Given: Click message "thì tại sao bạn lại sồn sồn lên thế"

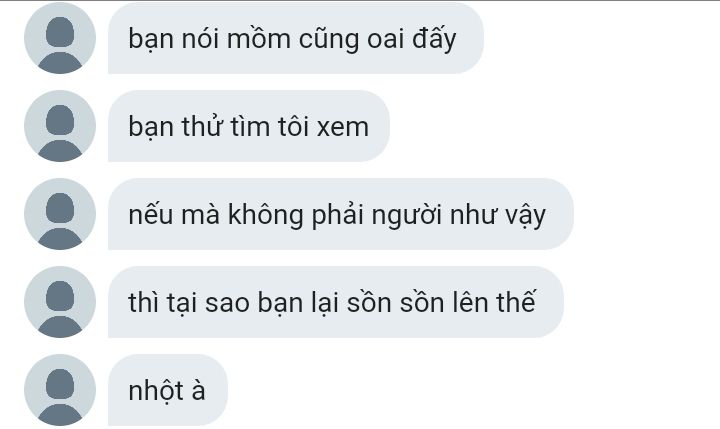Looking at the screenshot, I should [x=336, y=302].
